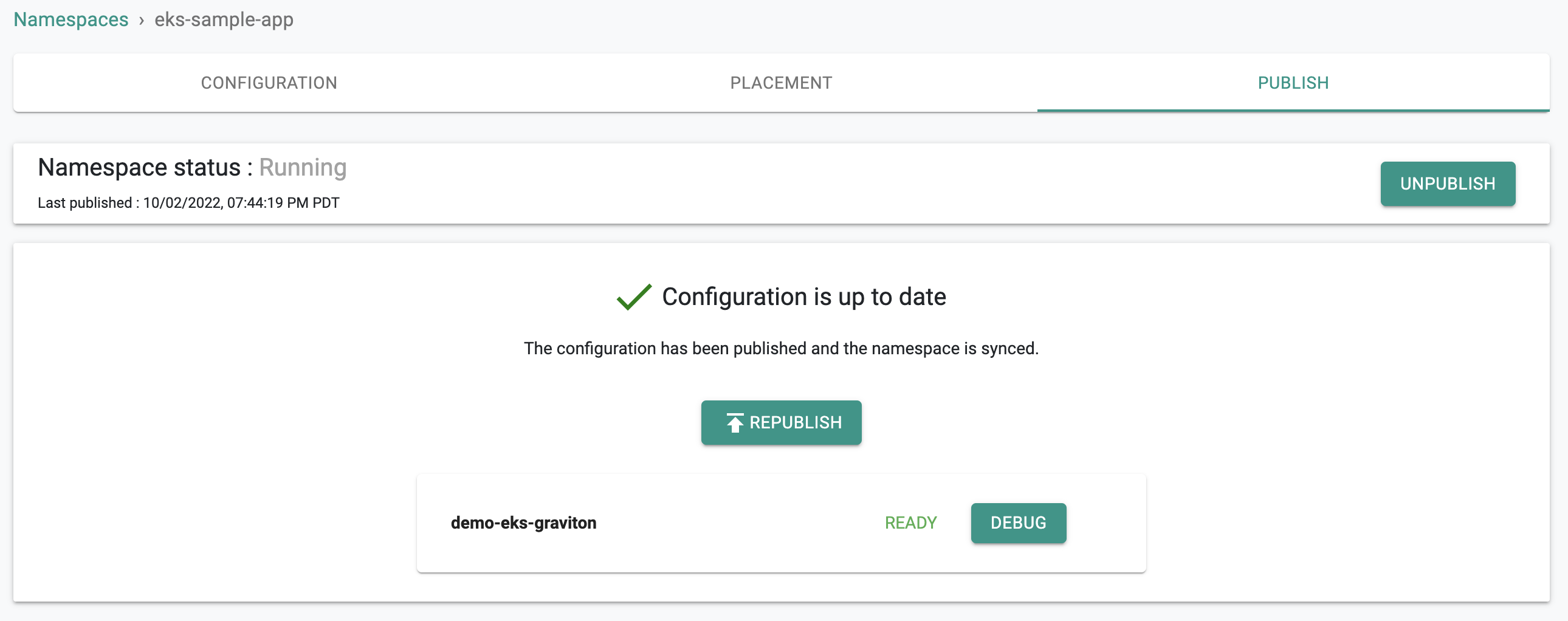Click the namespace is synced message
Image resolution: width=1568 pixels, height=621 pixels.
point(781,348)
